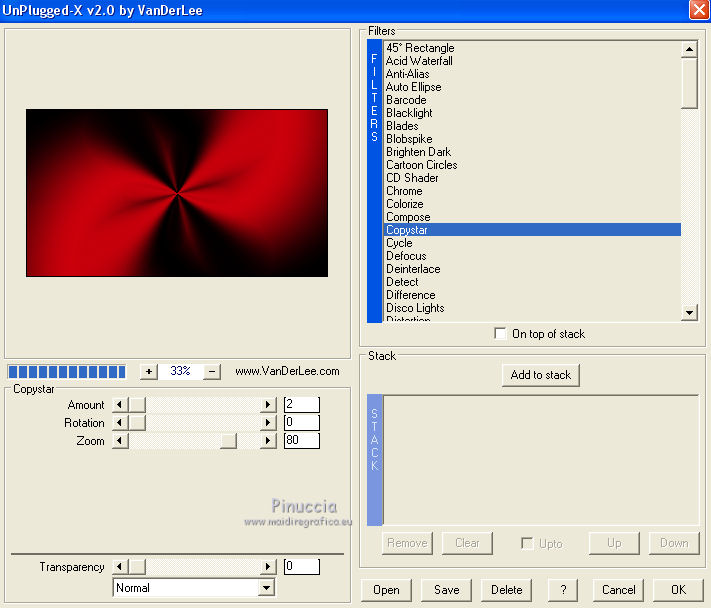Decrease Rotation with left arrow
The image size is (711, 608).
[120, 423]
